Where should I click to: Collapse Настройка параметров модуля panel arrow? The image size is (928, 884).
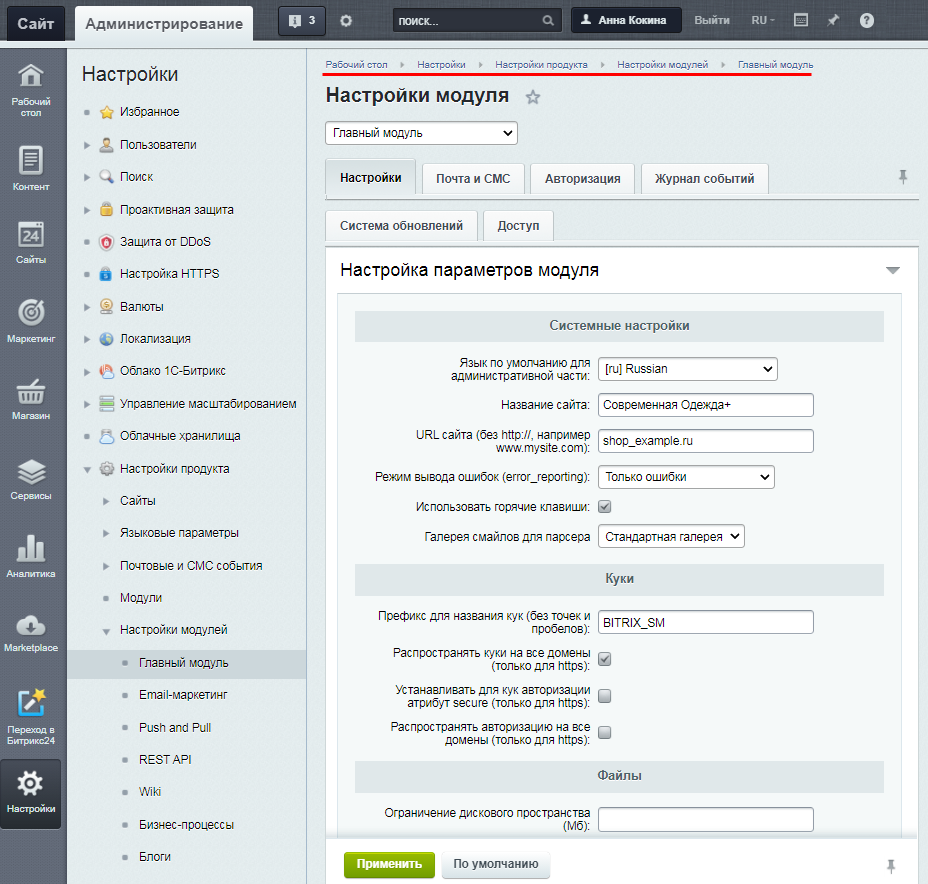892,270
